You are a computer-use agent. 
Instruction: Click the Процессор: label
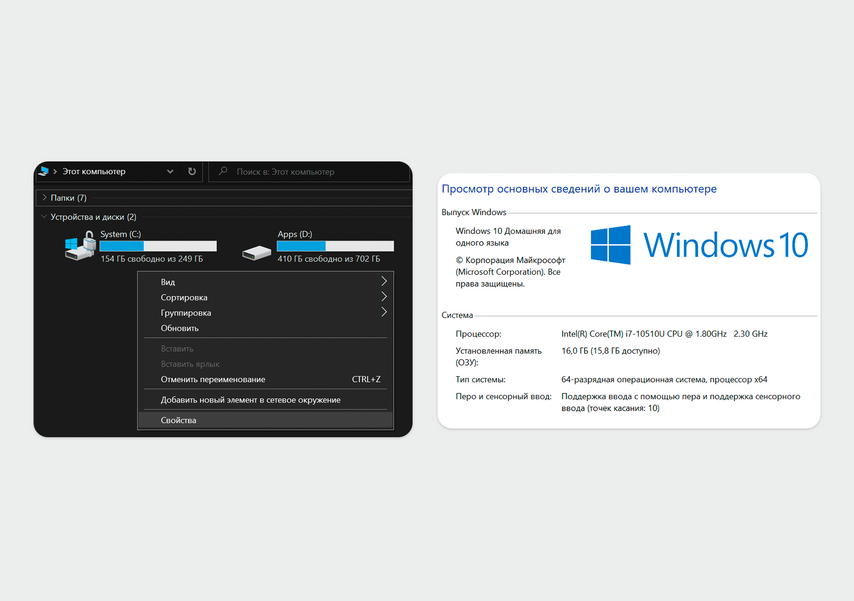pyautogui.click(x=478, y=333)
